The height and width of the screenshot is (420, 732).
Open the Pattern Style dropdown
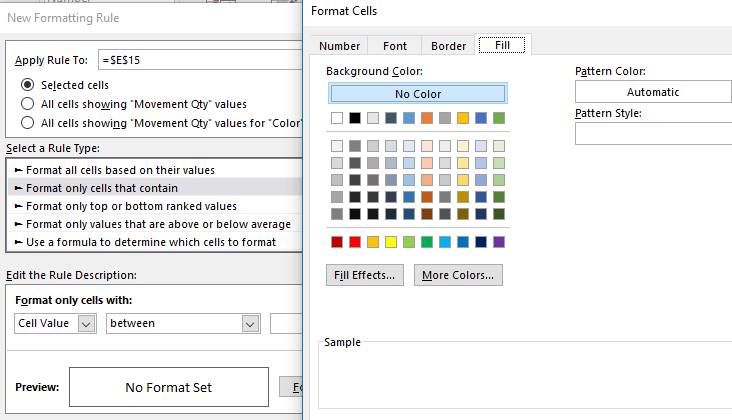point(653,134)
